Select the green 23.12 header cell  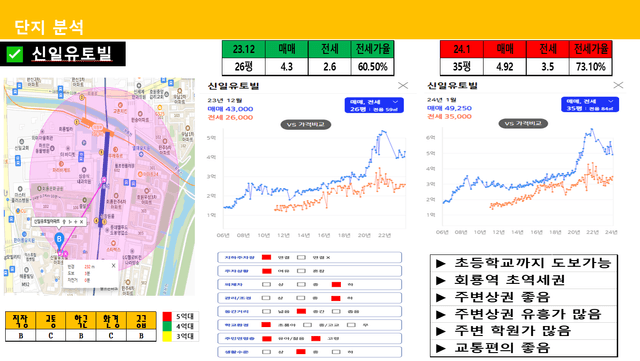(244, 49)
